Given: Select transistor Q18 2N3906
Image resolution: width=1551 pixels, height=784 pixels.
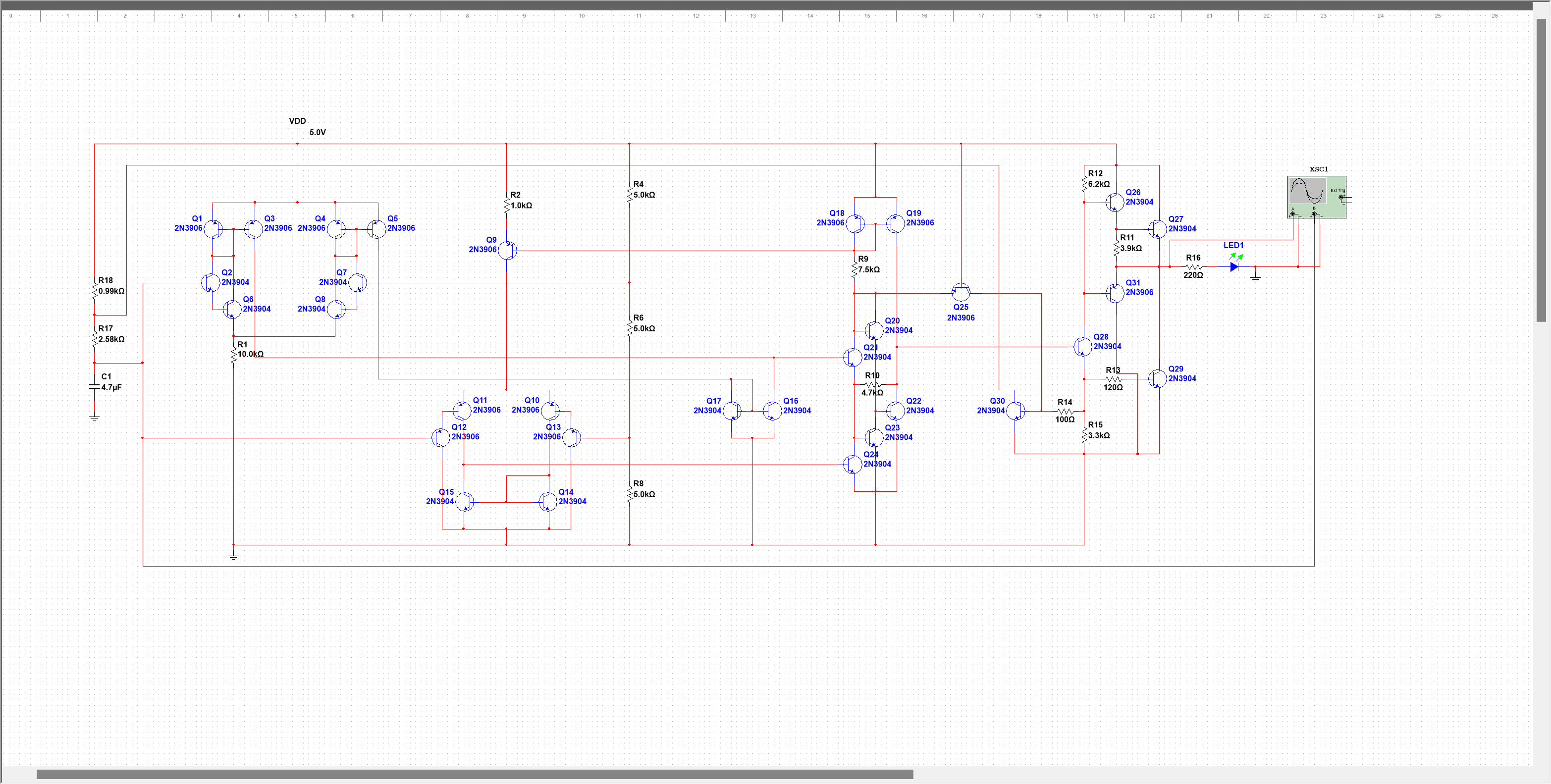Looking at the screenshot, I should click(856, 224).
